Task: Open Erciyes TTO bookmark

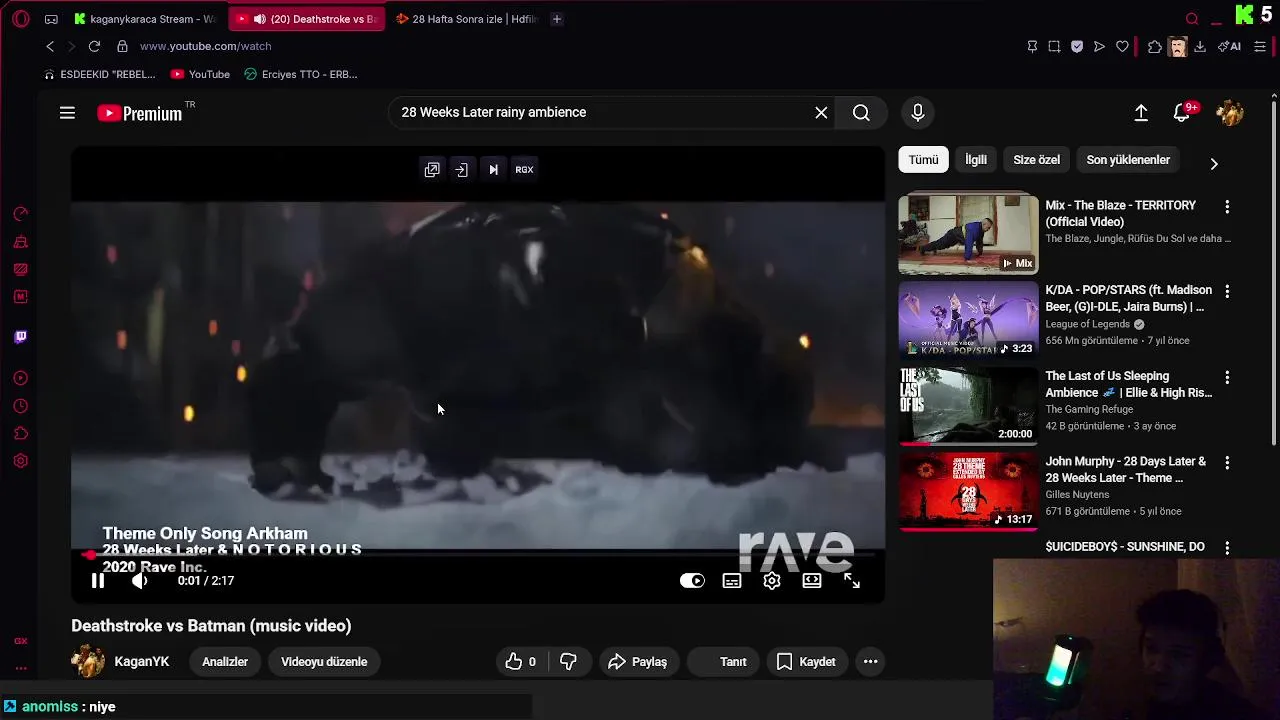Action: (x=301, y=74)
